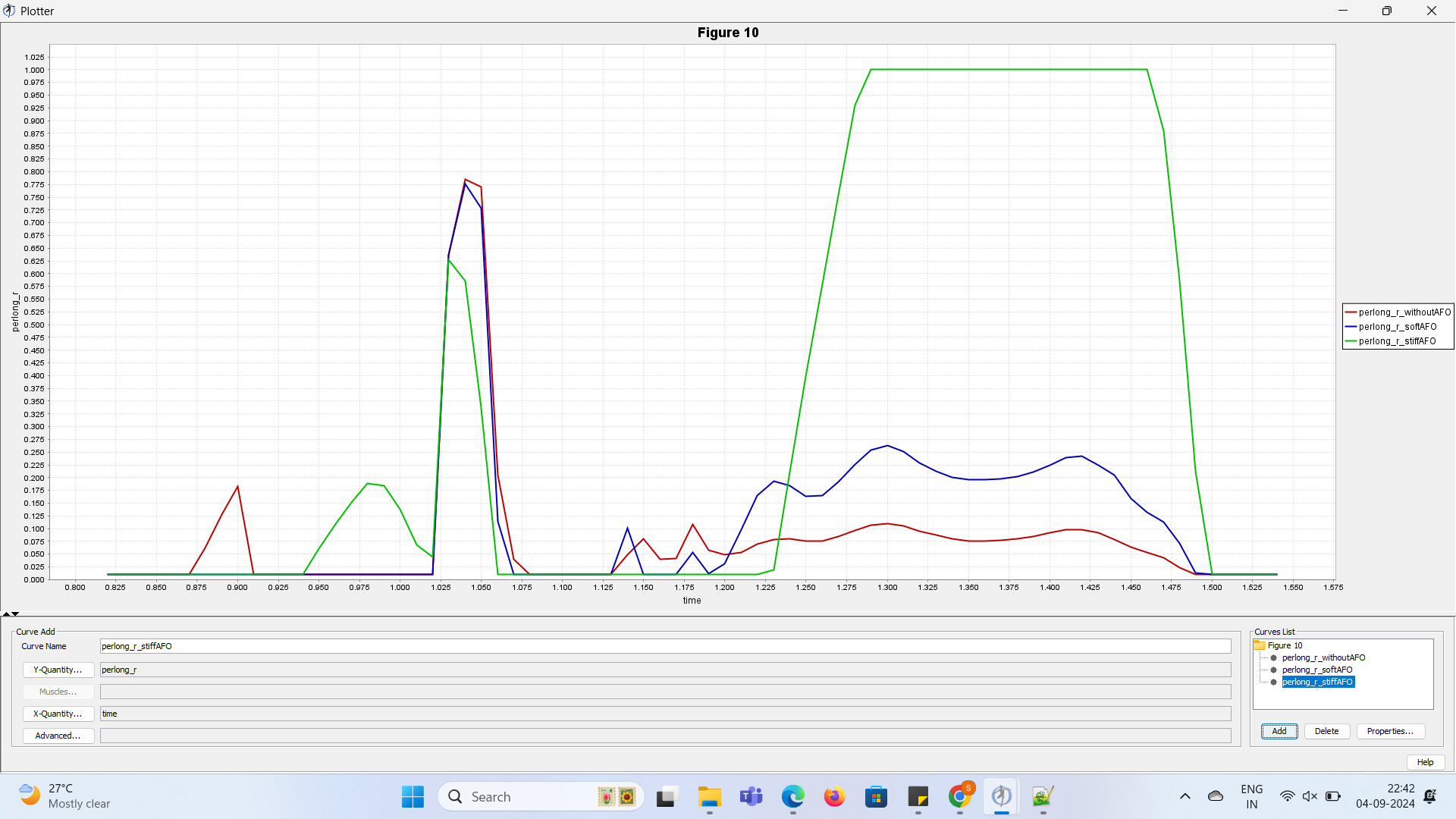This screenshot has height=819, width=1456.
Task: Click the empty Advanced text field
Action: click(x=665, y=736)
